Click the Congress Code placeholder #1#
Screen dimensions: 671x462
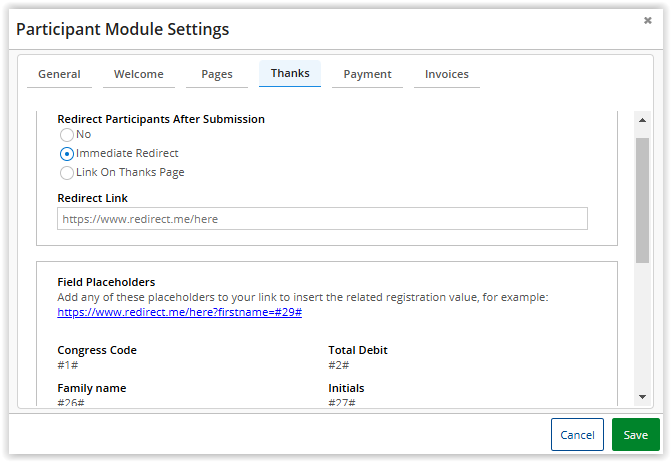(x=68, y=365)
